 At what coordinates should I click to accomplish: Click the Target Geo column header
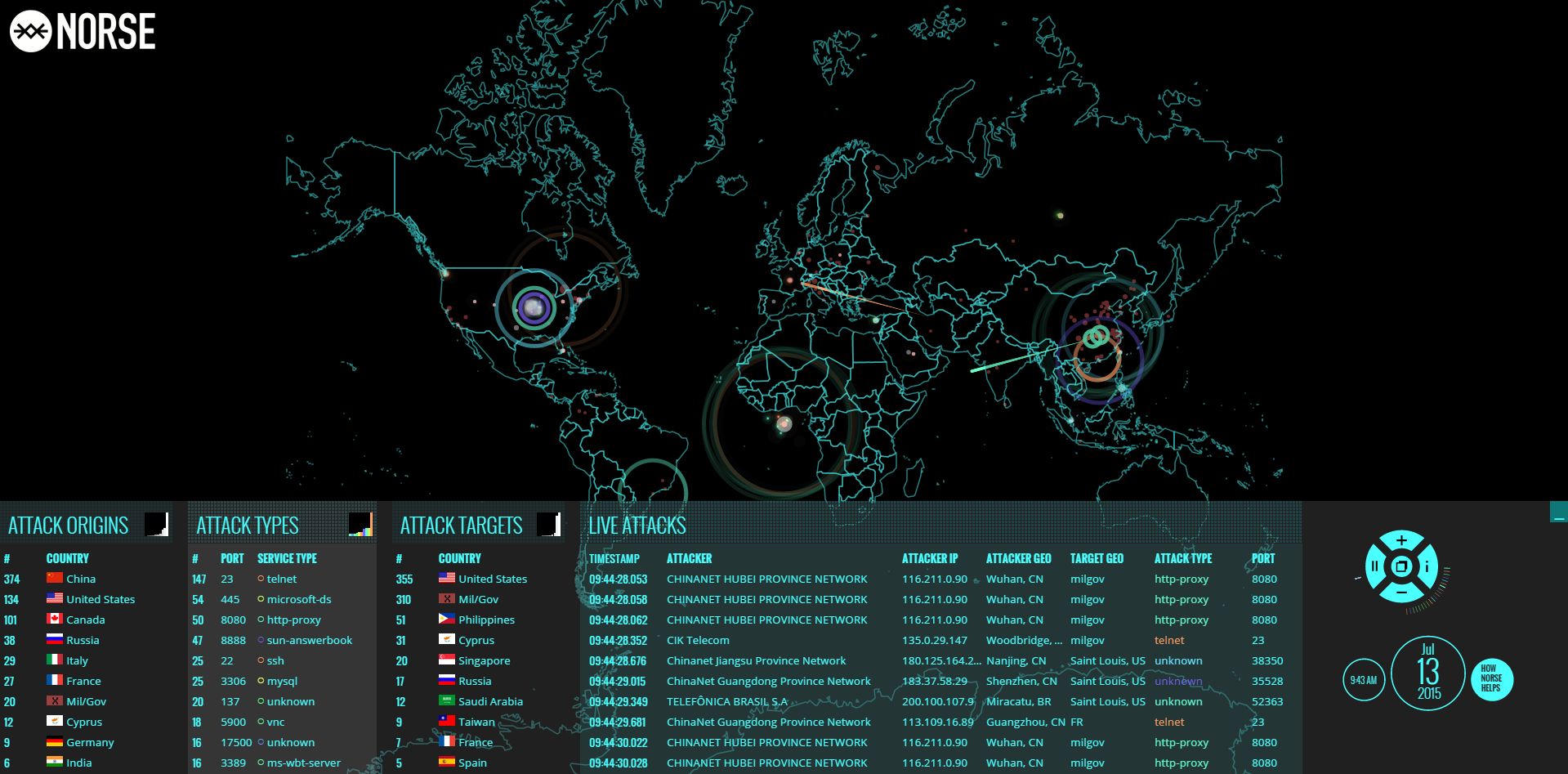tap(1097, 558)
